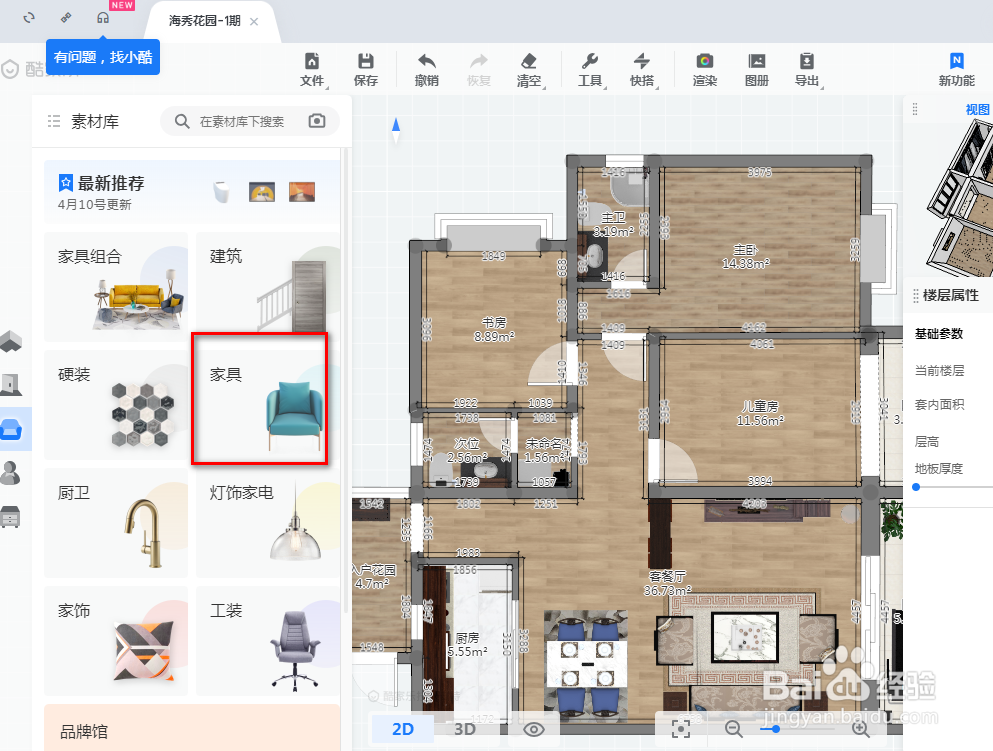This screenshot has width=993, height=751.
Task: Select the 儿童房 room label
Action: (760, 413)
